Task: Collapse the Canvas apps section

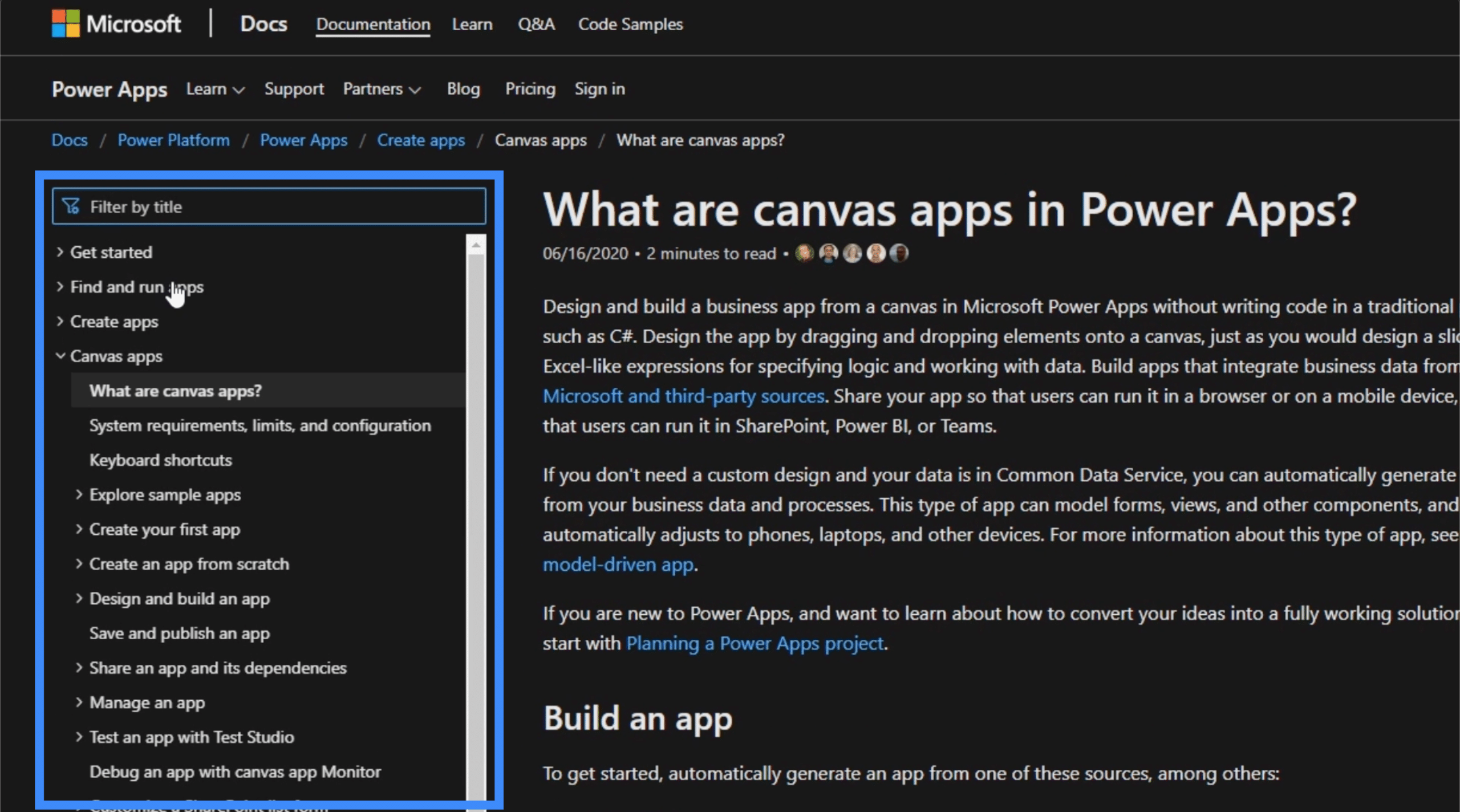Action: [x=62, y=355]
